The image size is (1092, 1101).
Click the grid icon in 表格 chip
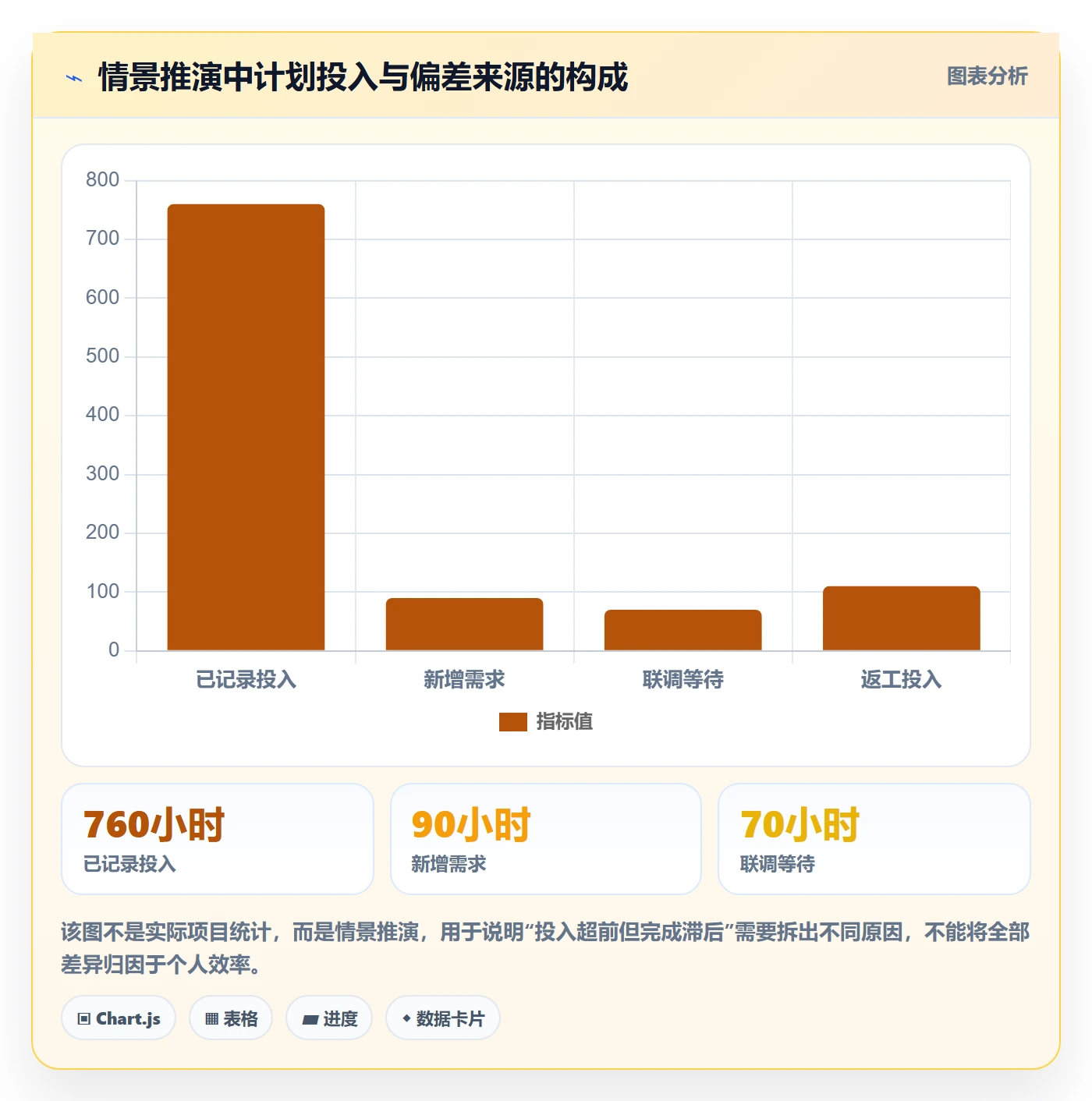pyautogui.click(x=211, y=1019)
